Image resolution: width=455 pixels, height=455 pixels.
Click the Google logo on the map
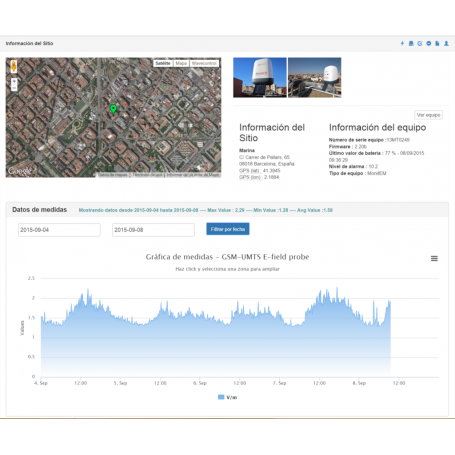coord(20,171)
